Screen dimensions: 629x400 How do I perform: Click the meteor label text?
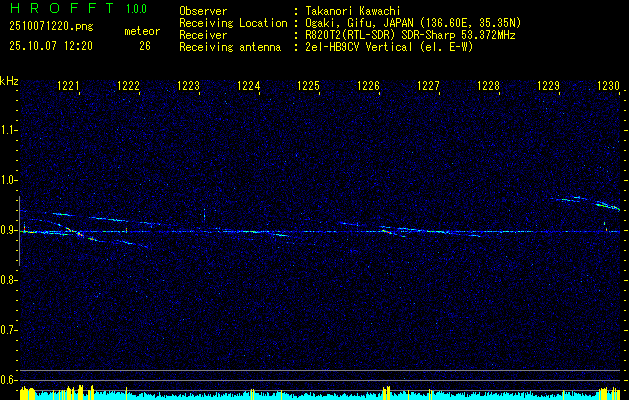pyautogui.click(x=141, y=32)
